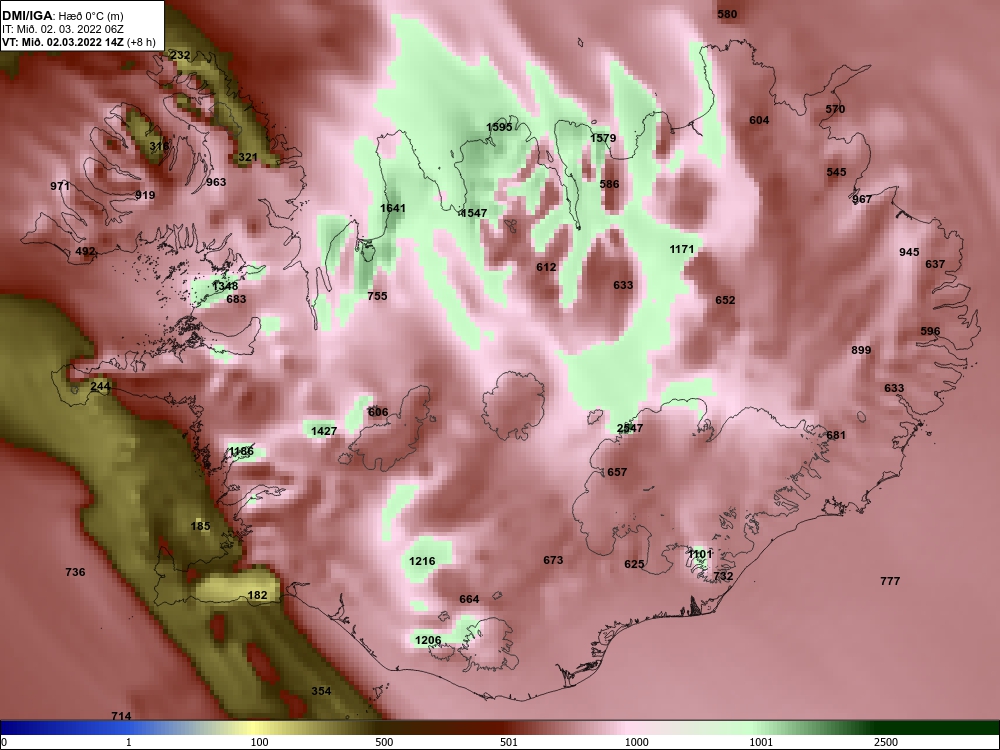Click the 945 height label
The height and width of the screenshot is (750, 1000).
click(909, 253)
